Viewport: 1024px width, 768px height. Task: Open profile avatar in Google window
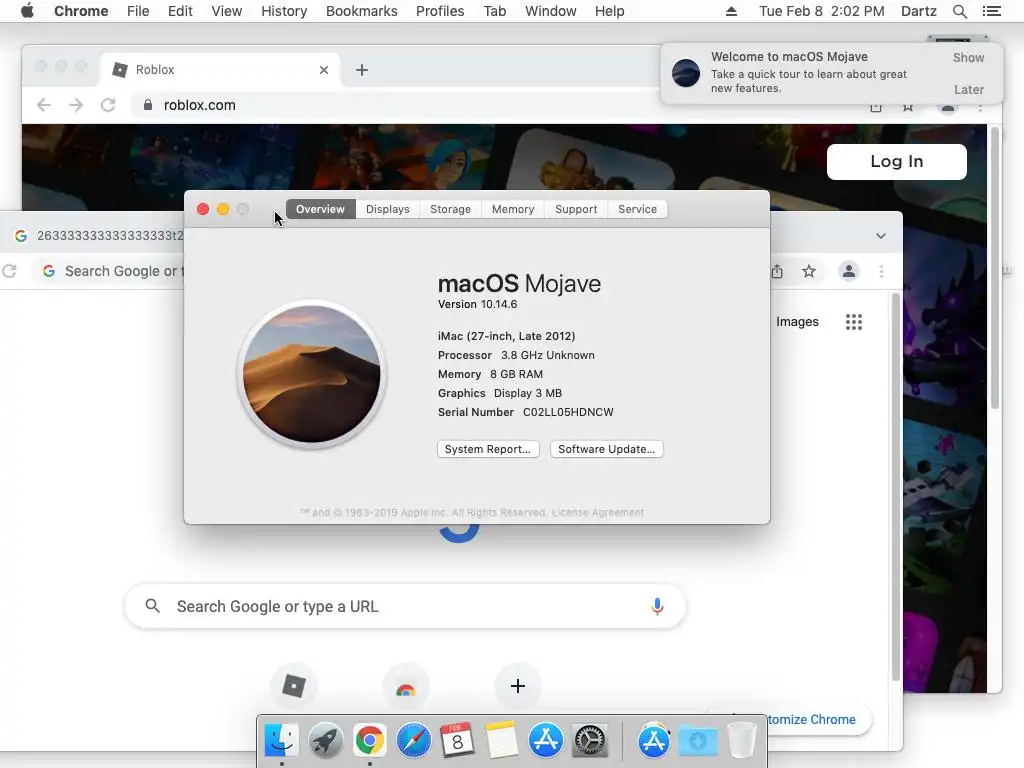click(x=848, y=271)
